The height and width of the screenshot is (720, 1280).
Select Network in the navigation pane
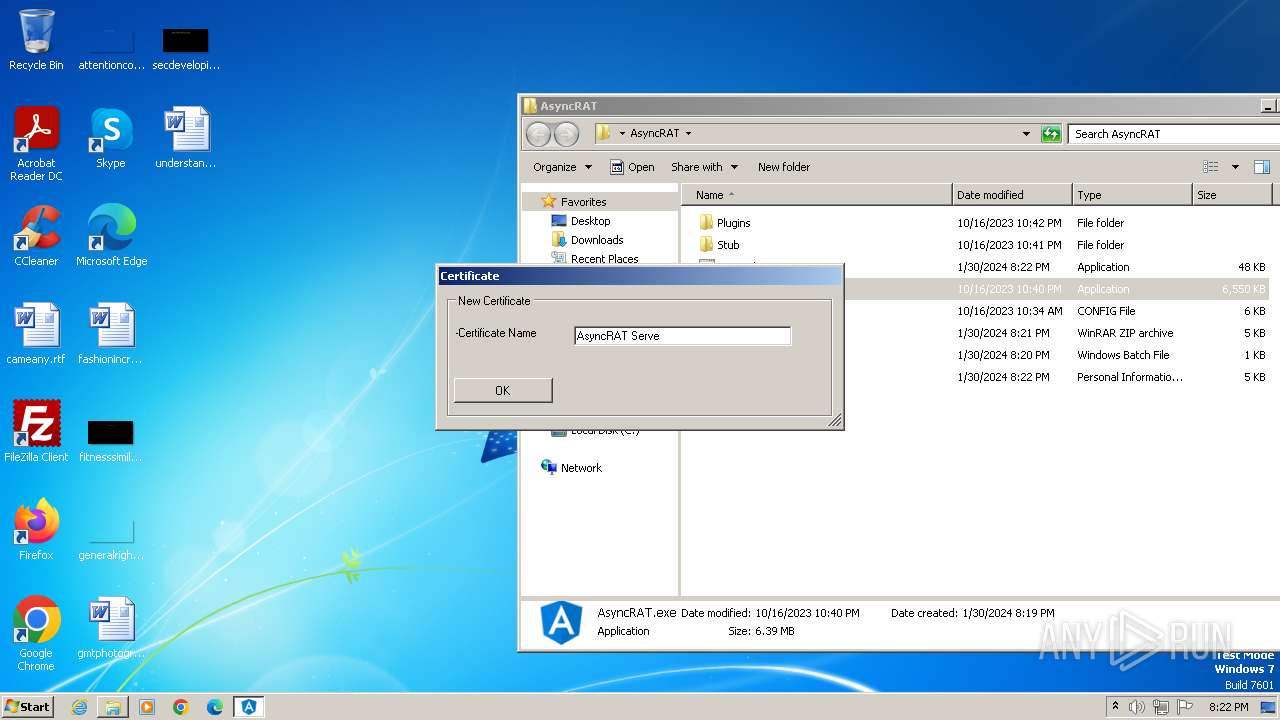(x=571, y=468)
